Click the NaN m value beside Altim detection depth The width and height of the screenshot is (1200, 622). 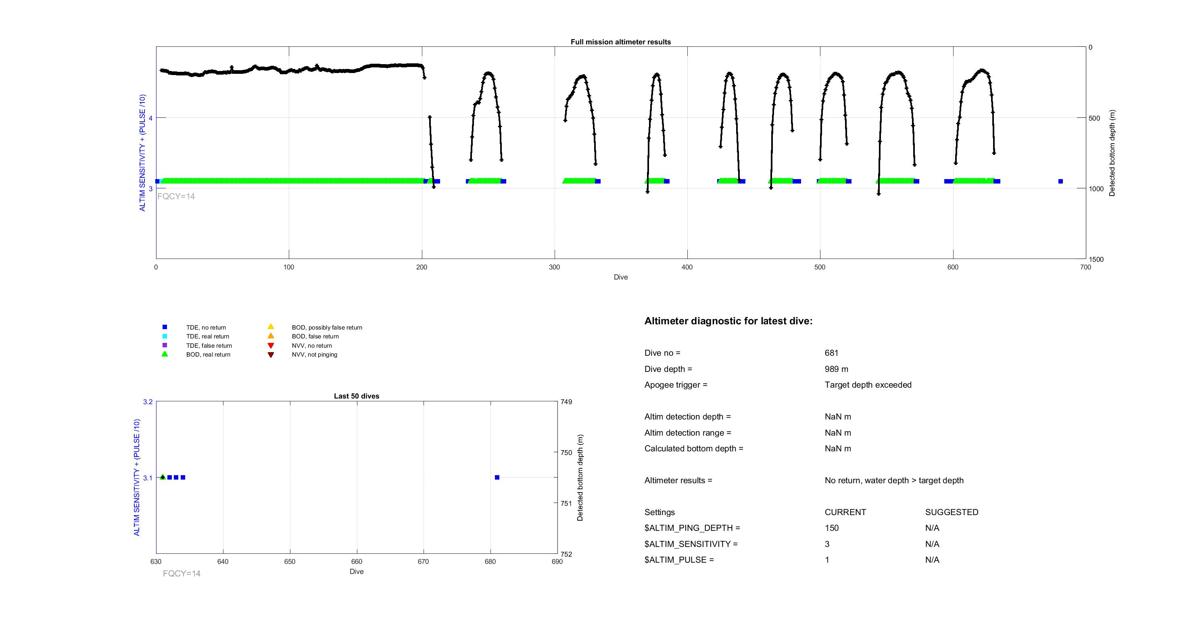(x=838, y=417)
